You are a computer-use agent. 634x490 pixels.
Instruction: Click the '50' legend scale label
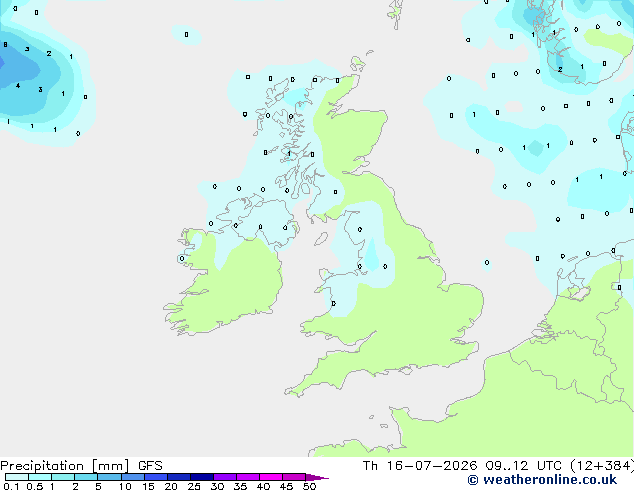coord(309,486)
